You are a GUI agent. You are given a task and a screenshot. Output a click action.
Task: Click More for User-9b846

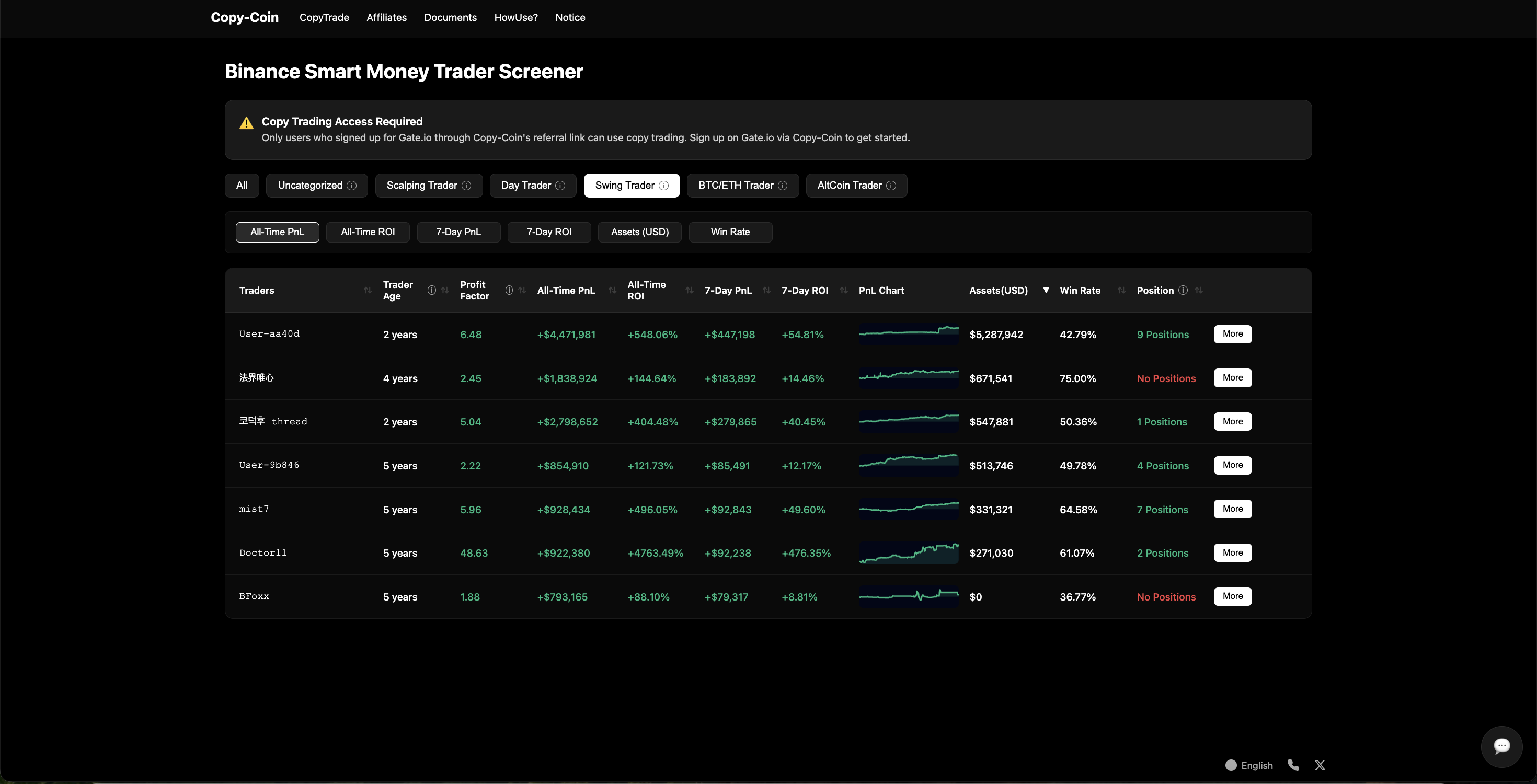click(x=1233, y=465)
